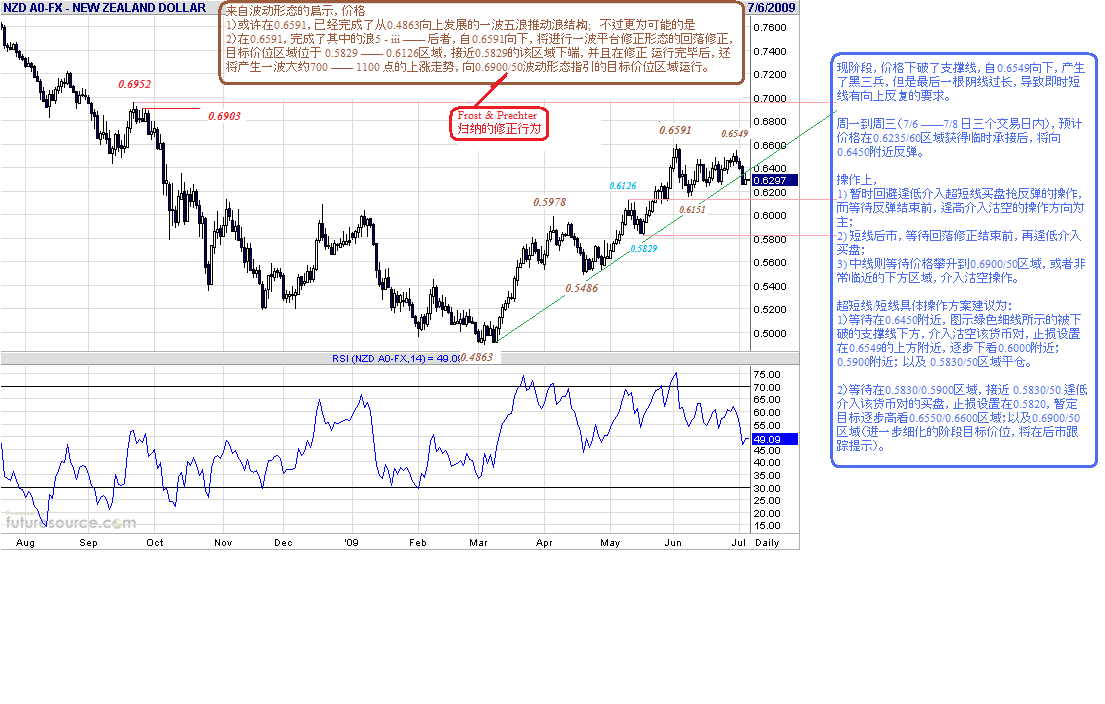Select the 0.7400 price axis label
This screenshot has width=1105, height=704.
770,51
